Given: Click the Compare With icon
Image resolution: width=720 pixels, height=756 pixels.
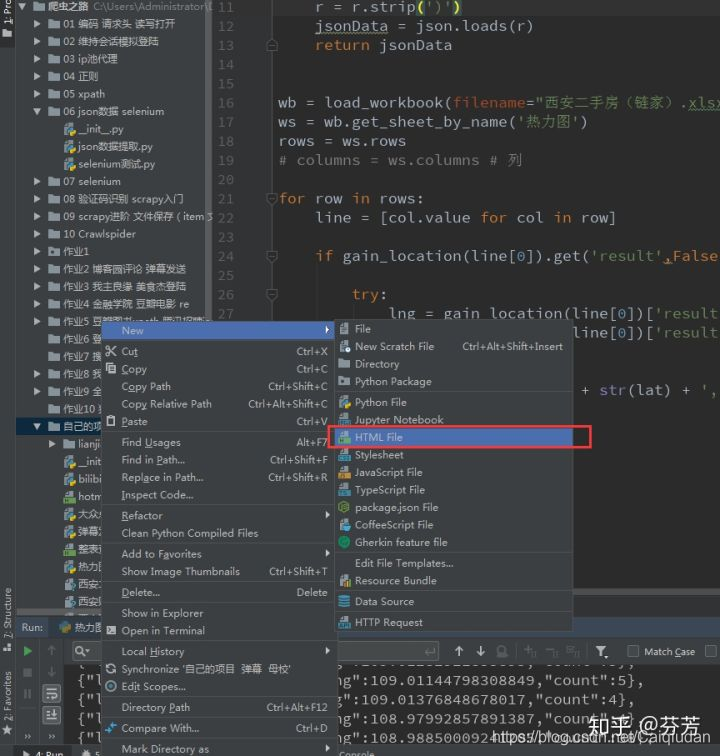Looking at the screenshot, I should click(x=111, y=728).
